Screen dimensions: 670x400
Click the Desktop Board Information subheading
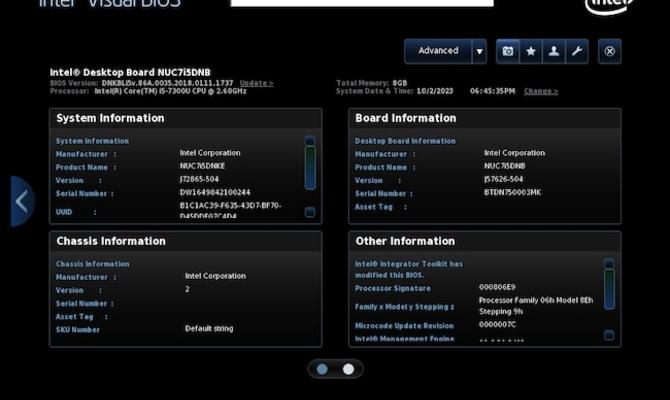pos(405,141)
